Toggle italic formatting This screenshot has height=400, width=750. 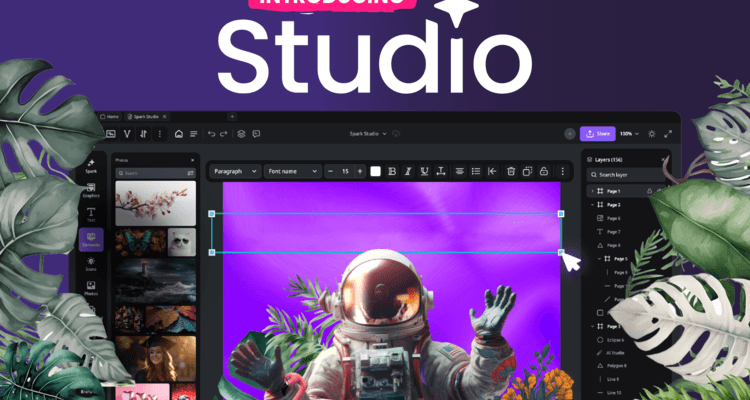coord(408,171)
